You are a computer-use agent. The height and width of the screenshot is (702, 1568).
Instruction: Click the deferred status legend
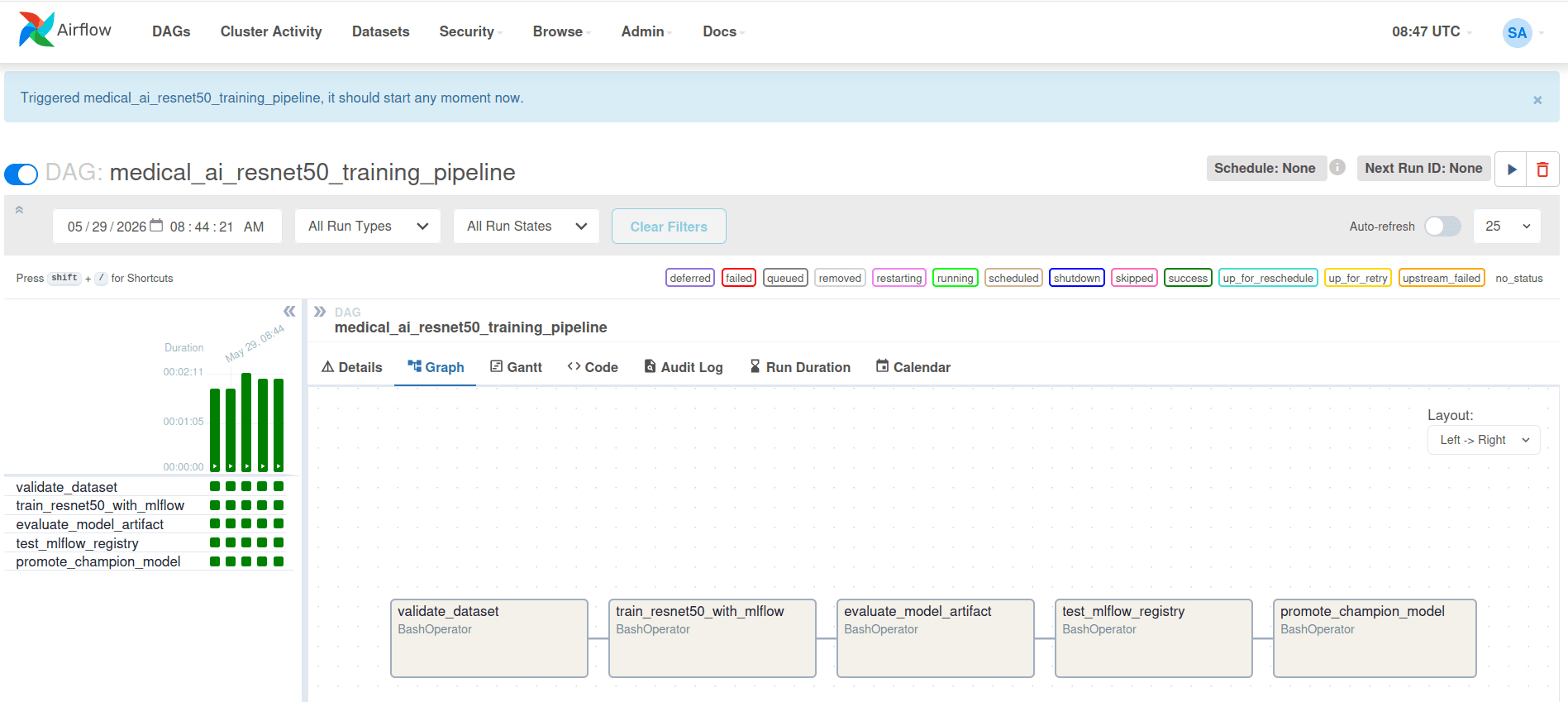coord(690,278)
